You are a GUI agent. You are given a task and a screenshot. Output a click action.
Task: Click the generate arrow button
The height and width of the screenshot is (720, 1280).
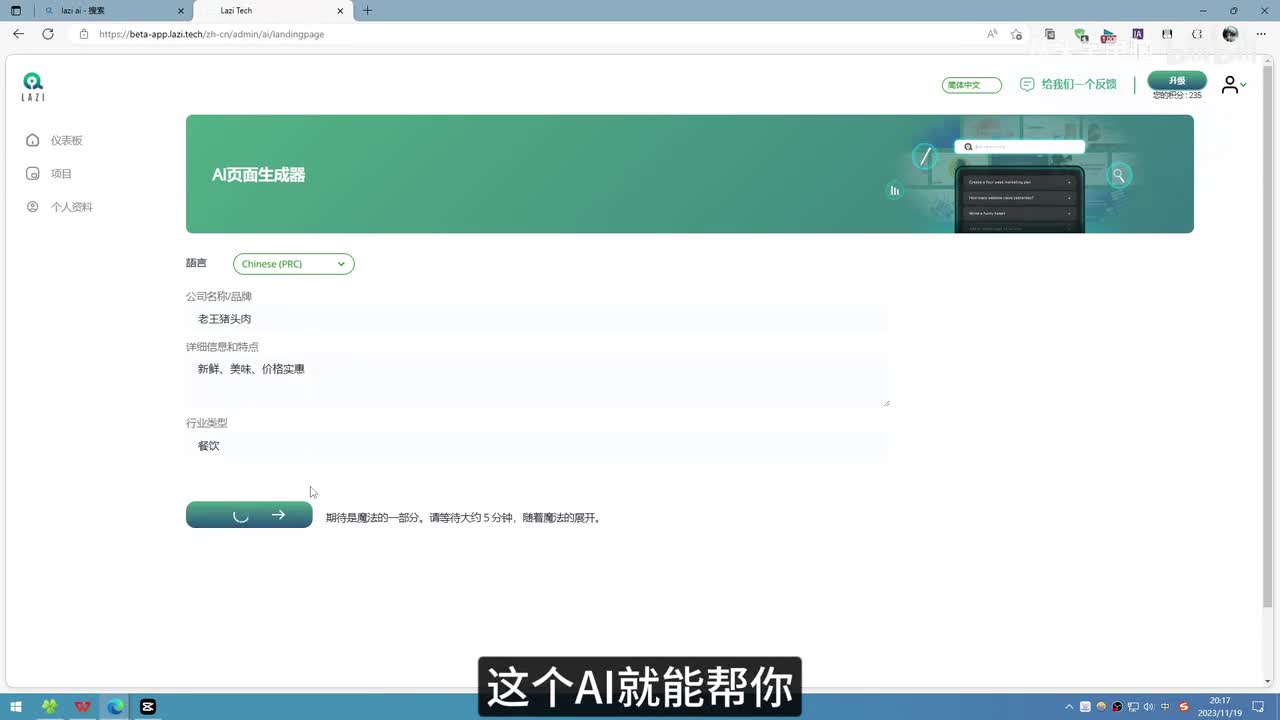[249, 515]
